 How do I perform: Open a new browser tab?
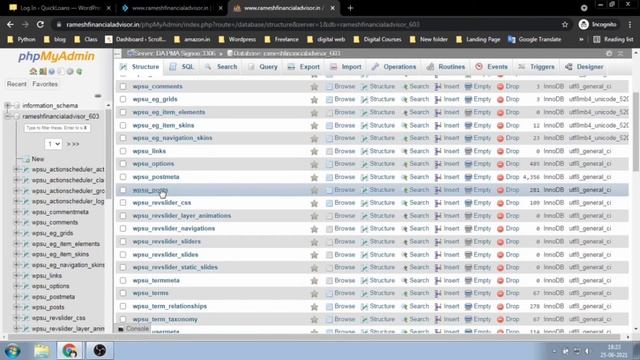tap(350, 8)
